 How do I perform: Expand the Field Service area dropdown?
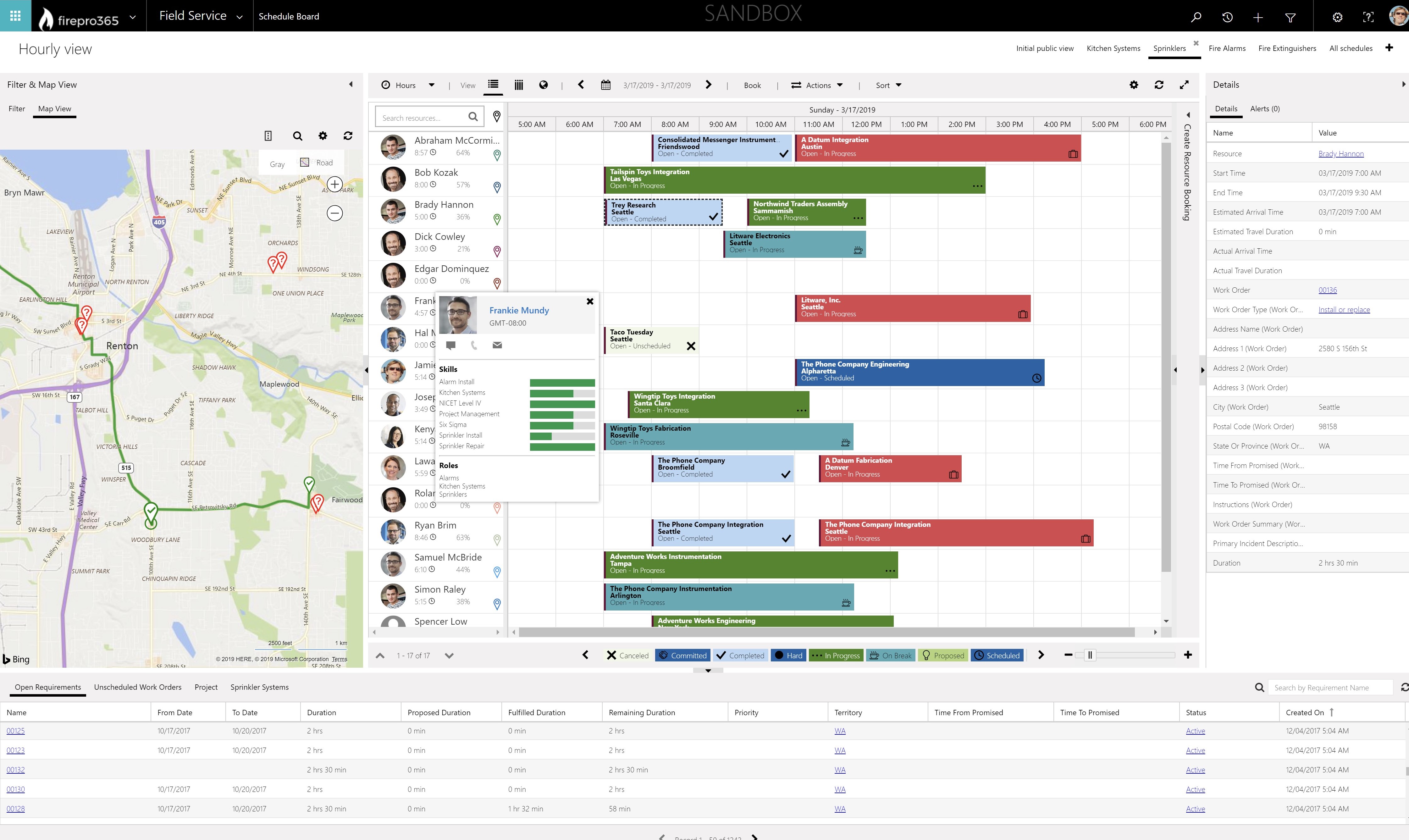click(x=239, y=16)
